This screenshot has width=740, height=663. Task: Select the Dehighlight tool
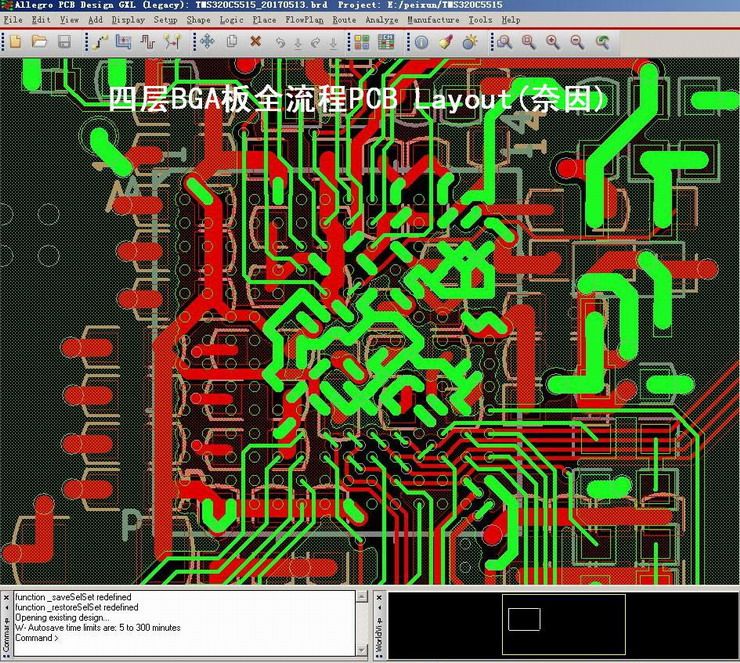click(470, 42)
